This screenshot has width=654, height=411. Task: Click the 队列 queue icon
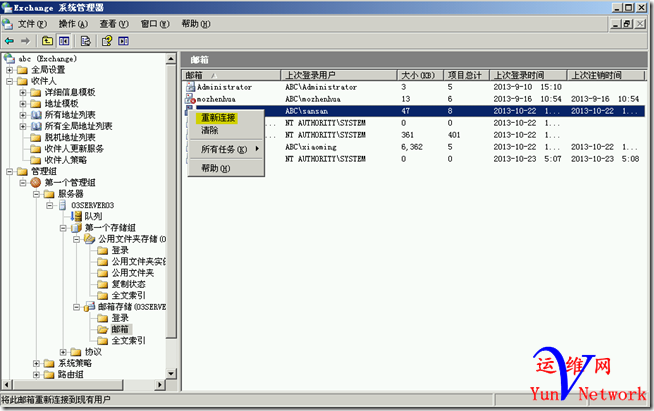pos(76,216)
